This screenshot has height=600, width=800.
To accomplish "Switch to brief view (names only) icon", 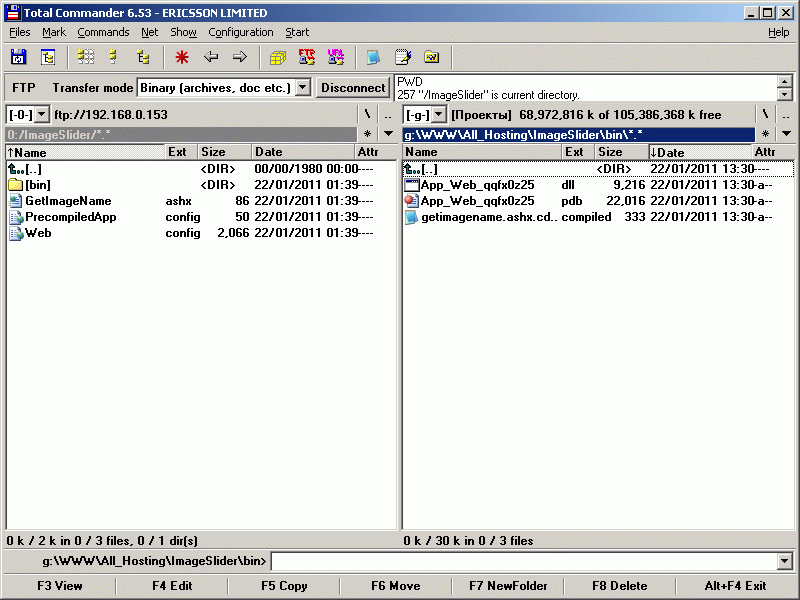I will click(x=85, y=57).
